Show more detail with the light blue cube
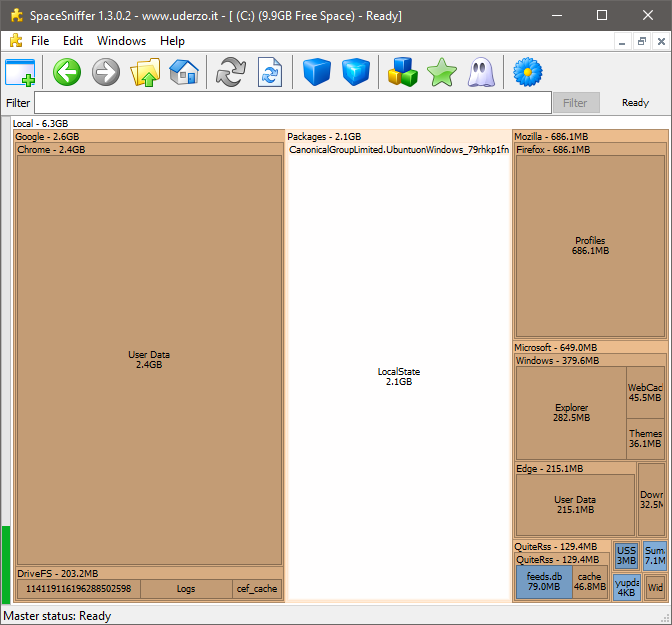The height and width of the screenshot is (625, 672). pyautogui.click(x=356, y=72)
